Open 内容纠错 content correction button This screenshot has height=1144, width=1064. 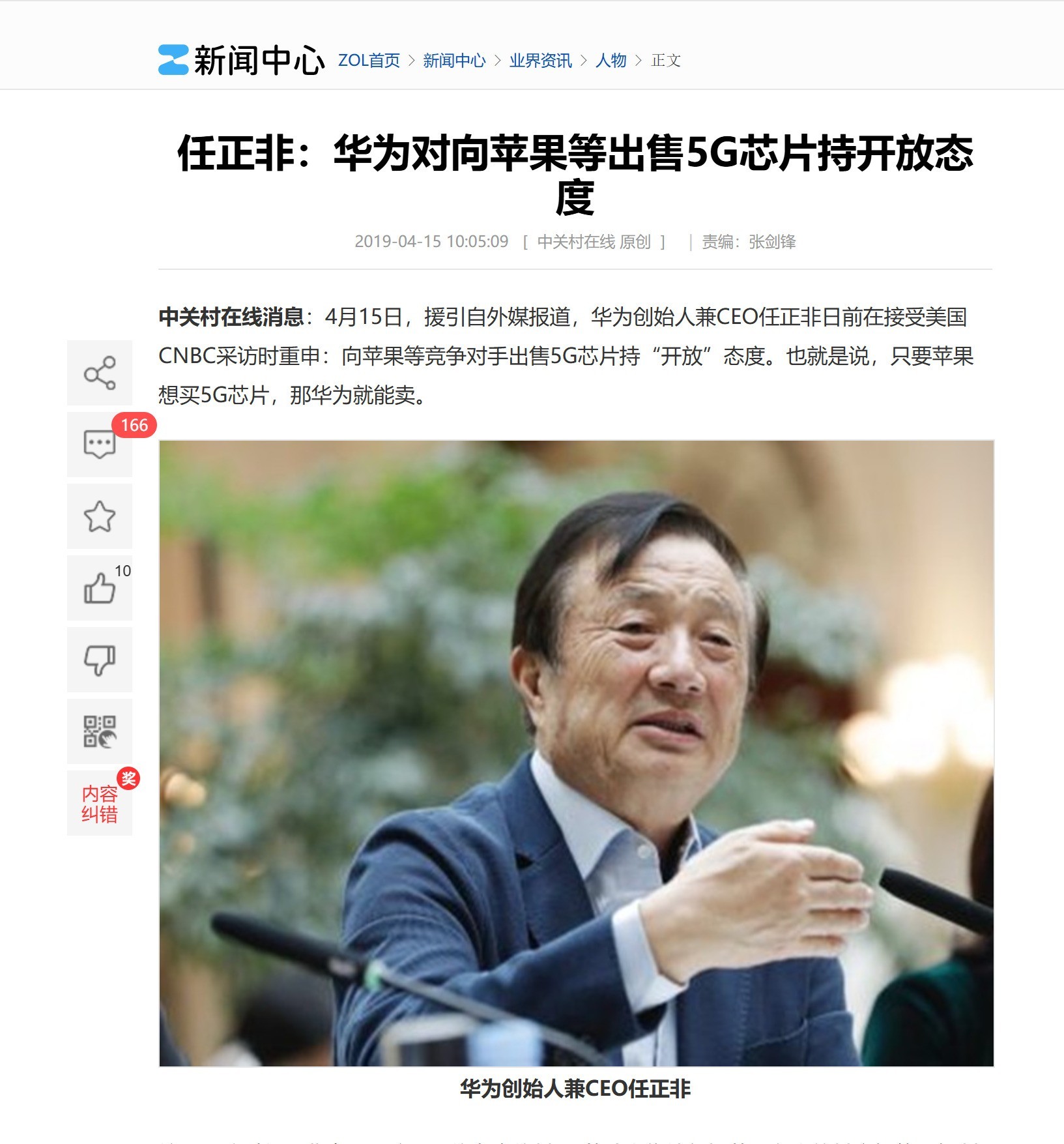100,803
